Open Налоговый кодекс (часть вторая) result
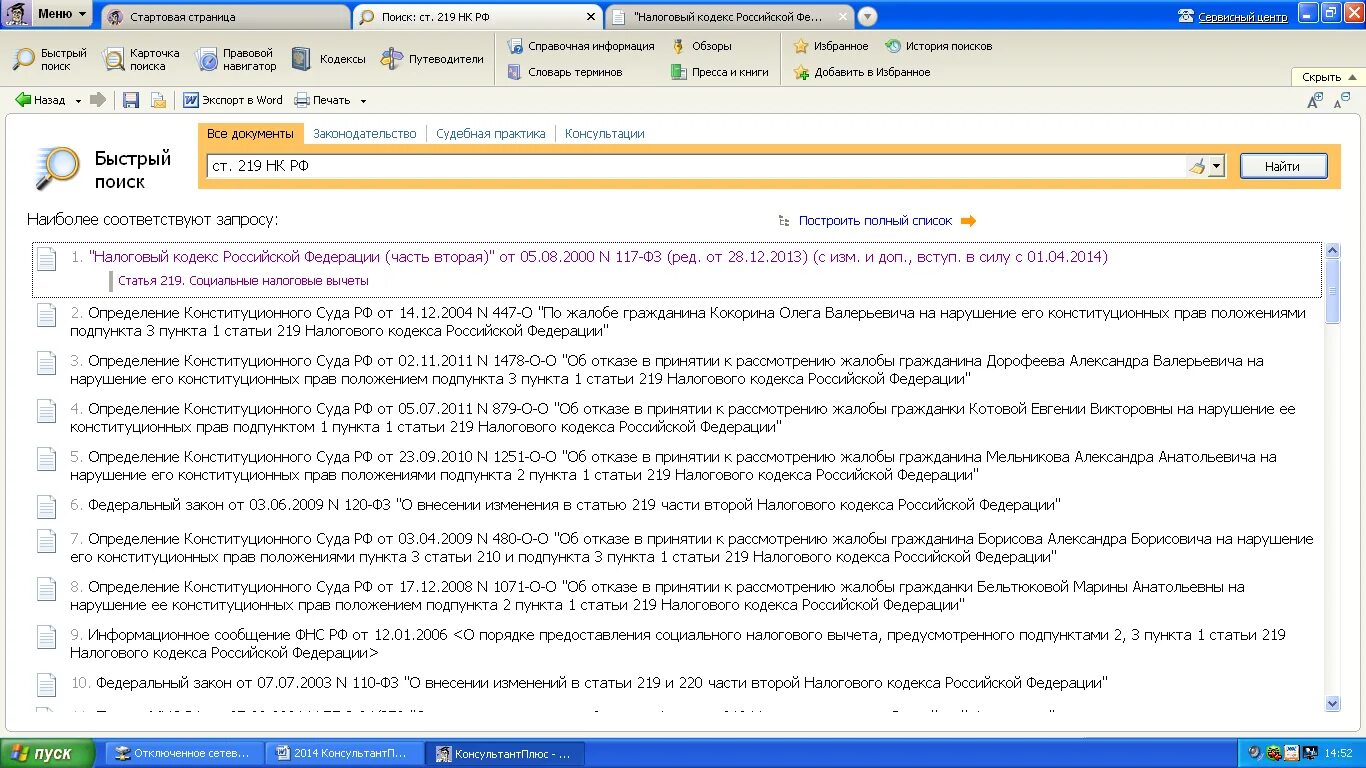The width and height of the screenshot is (1366, 768). 598,257
